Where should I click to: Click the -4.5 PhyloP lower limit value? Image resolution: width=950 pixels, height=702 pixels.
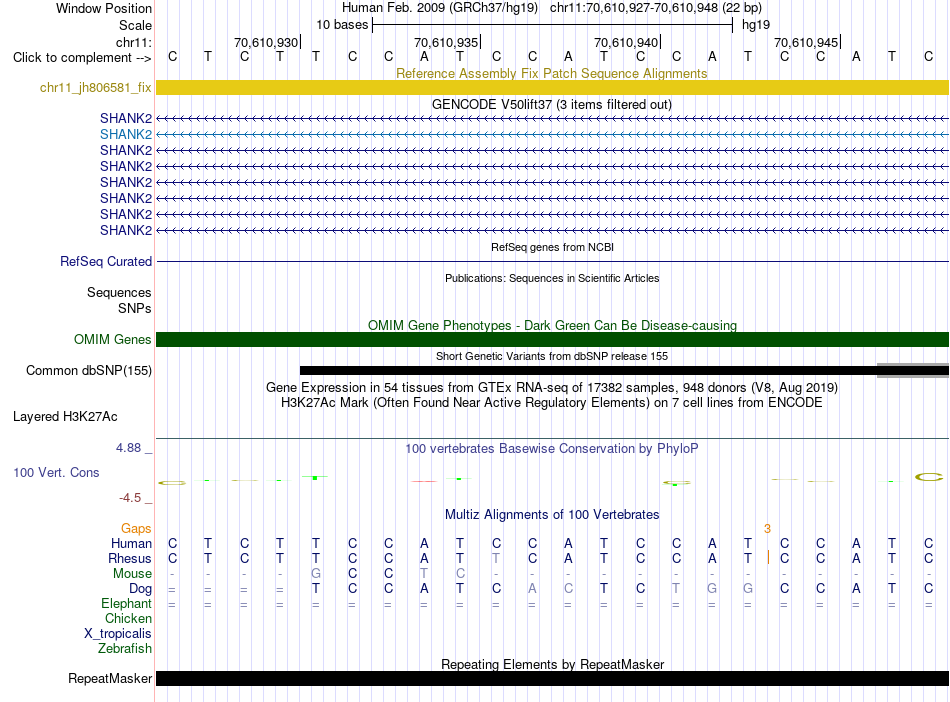point(130,498)
